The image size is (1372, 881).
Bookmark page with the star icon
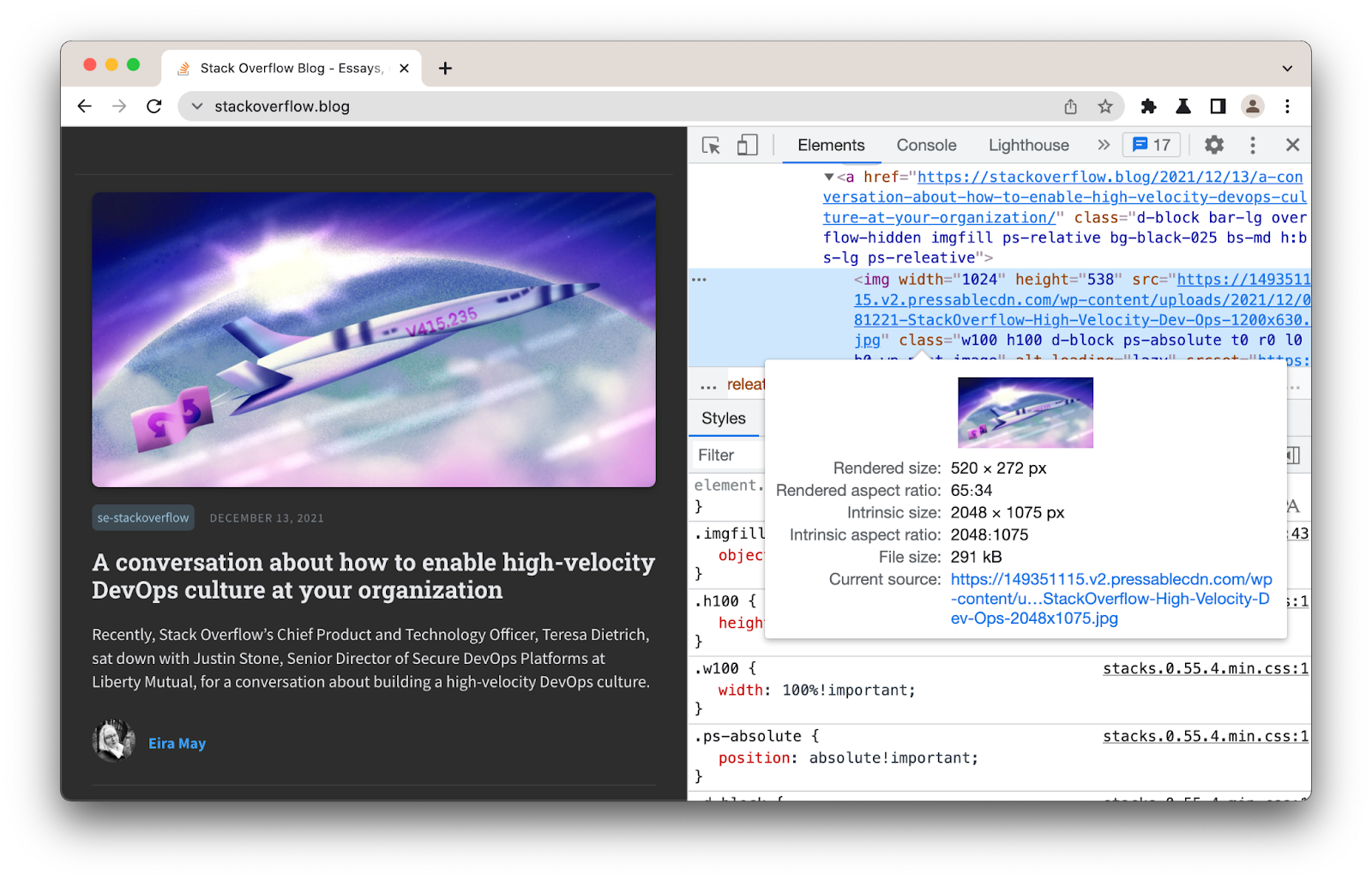(x=1105, y=106)
